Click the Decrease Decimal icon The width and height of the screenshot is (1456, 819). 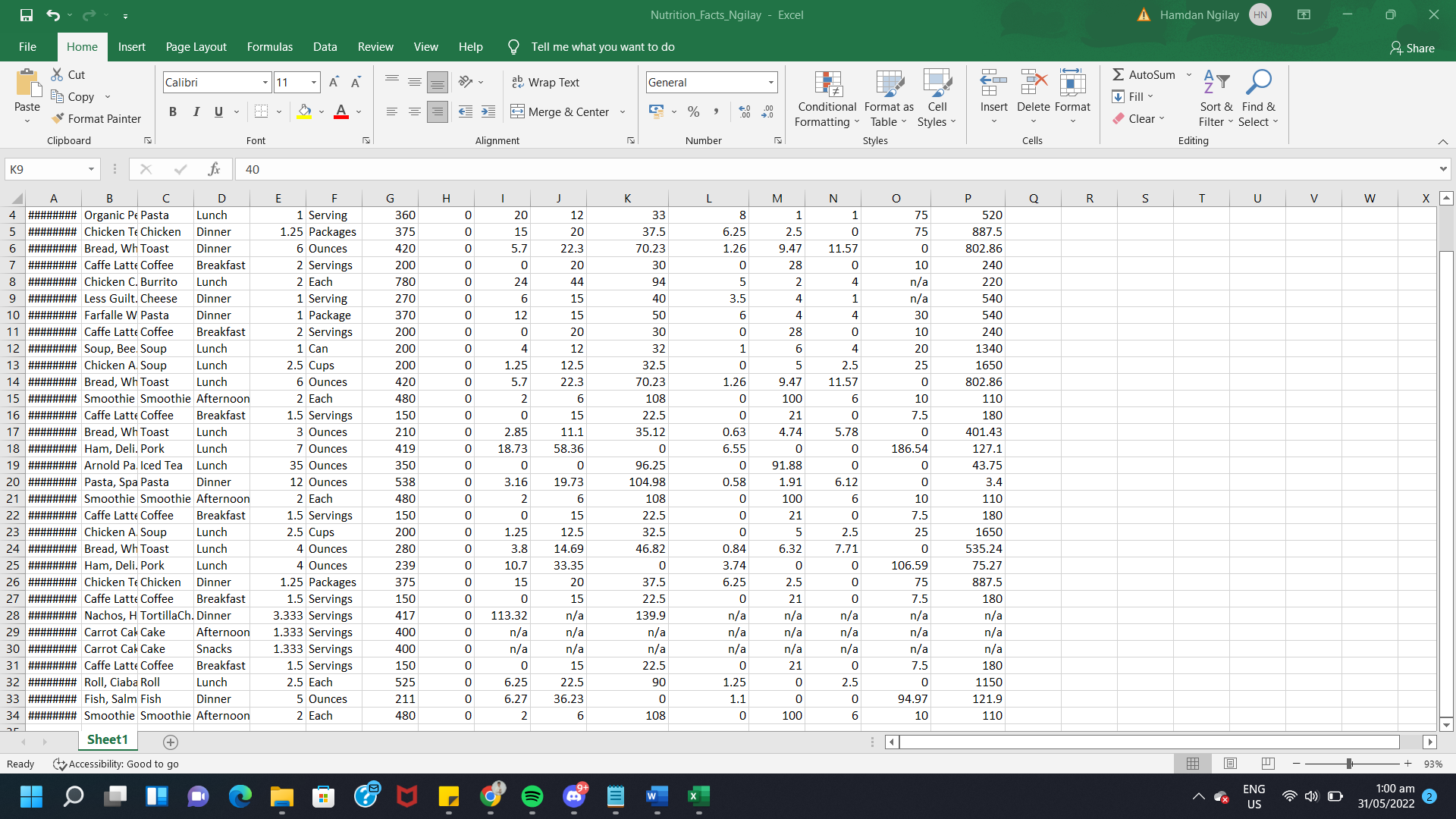click(767, 111)
